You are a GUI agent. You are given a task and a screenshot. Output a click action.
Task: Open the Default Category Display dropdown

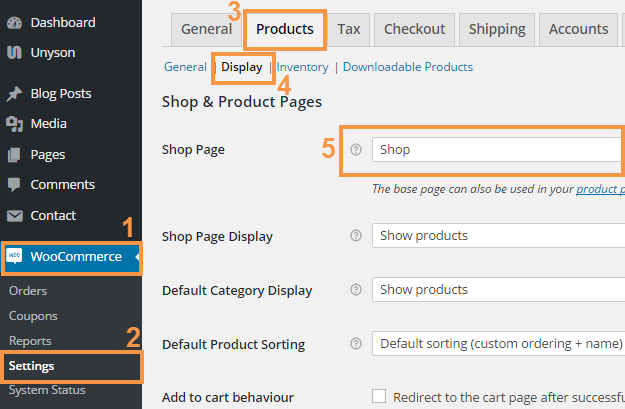click(498, 289)
